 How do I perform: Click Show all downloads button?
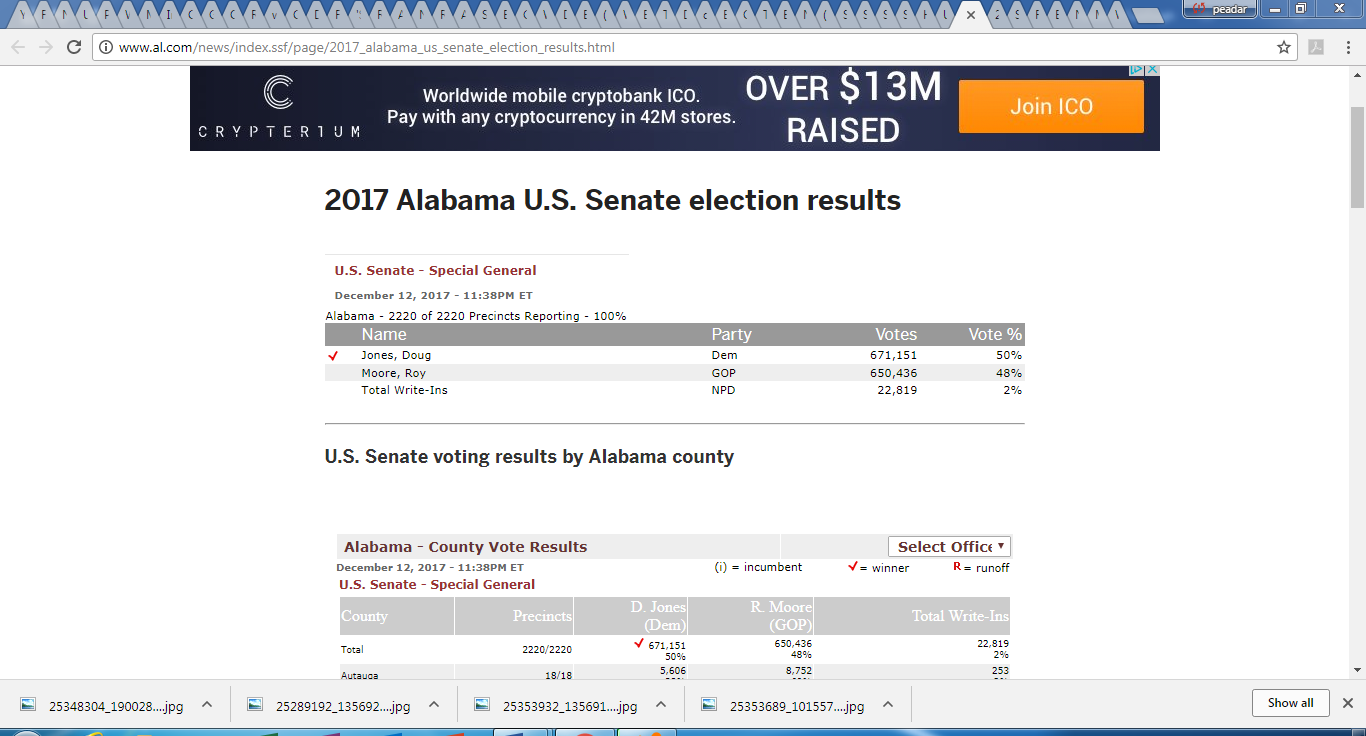coord(1290,703)
